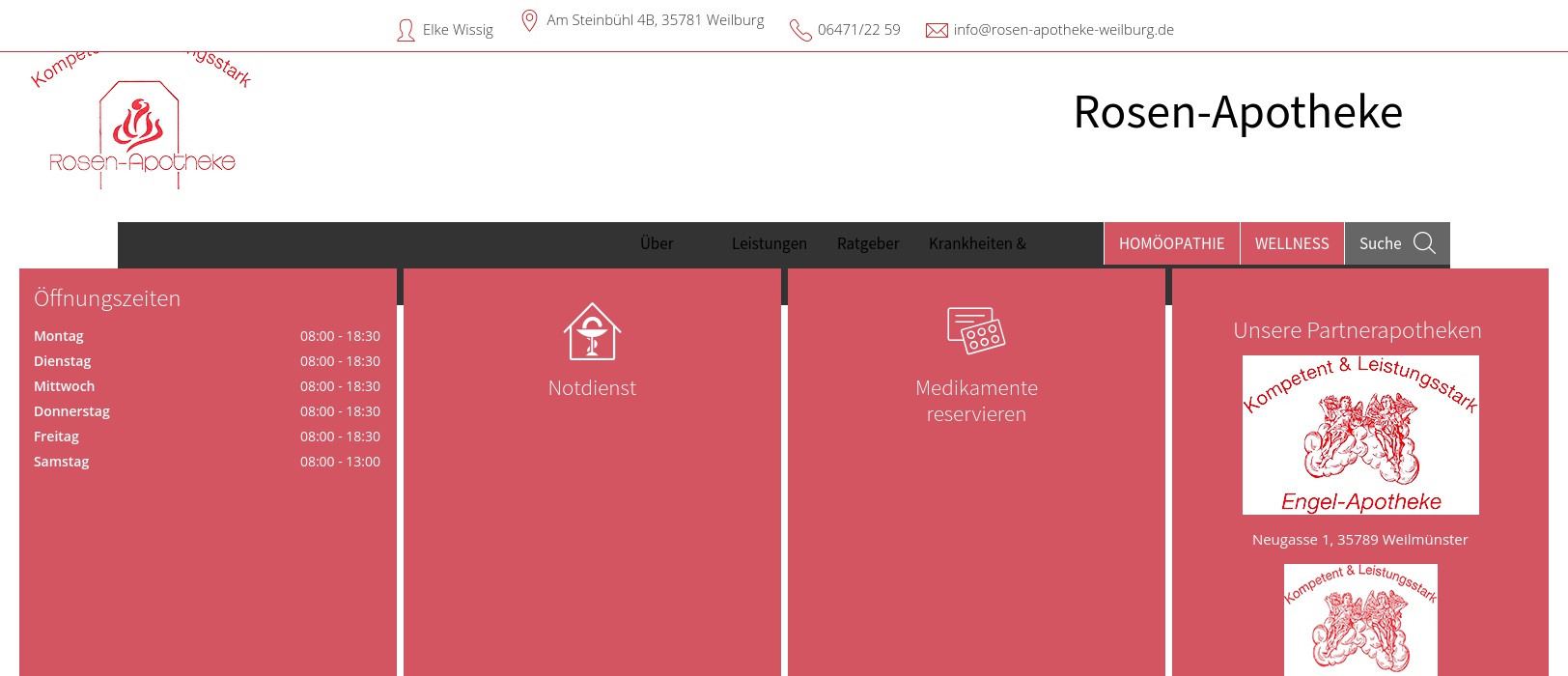
Task: Click the Unsere Partnerapotheken heading
Action: 1358,330
